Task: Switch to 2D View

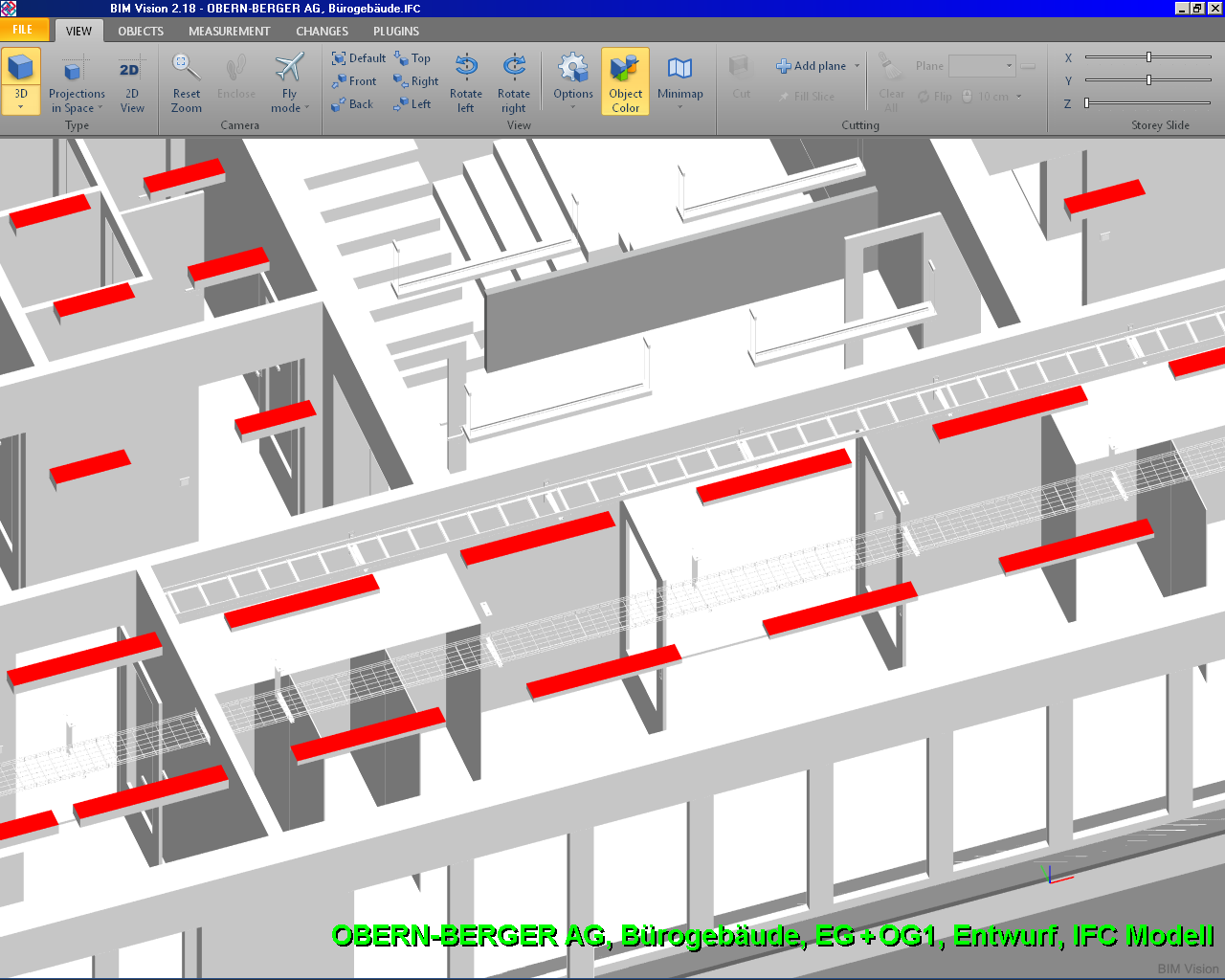Action: click(x=132, y=82)
